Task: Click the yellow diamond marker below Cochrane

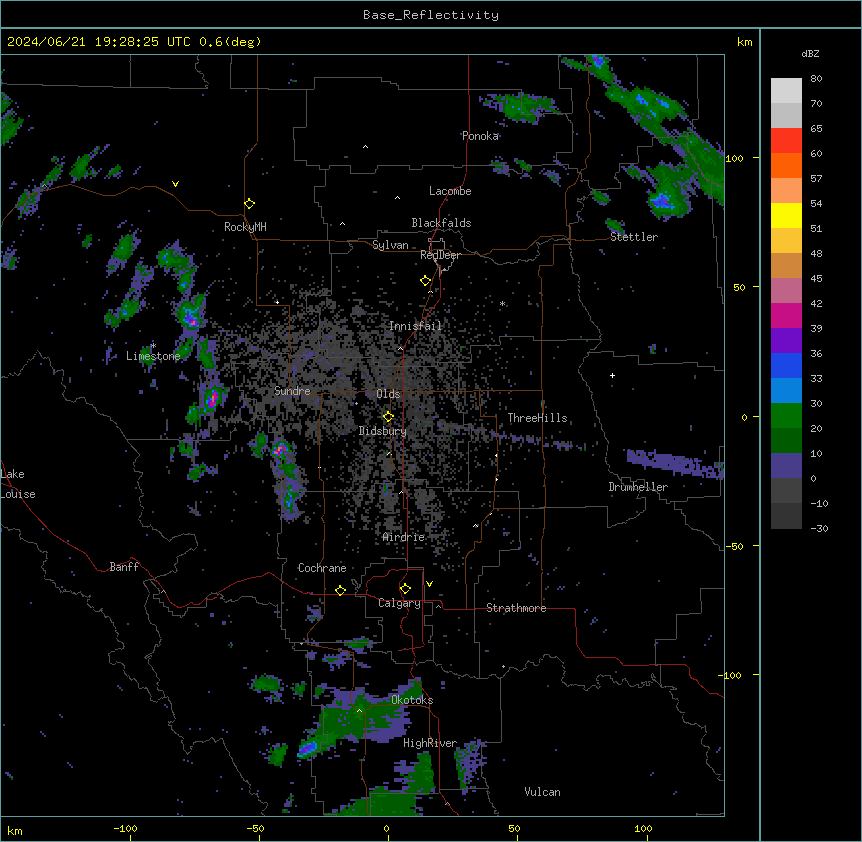Action: pyautogui.click(x=340, y=590)
